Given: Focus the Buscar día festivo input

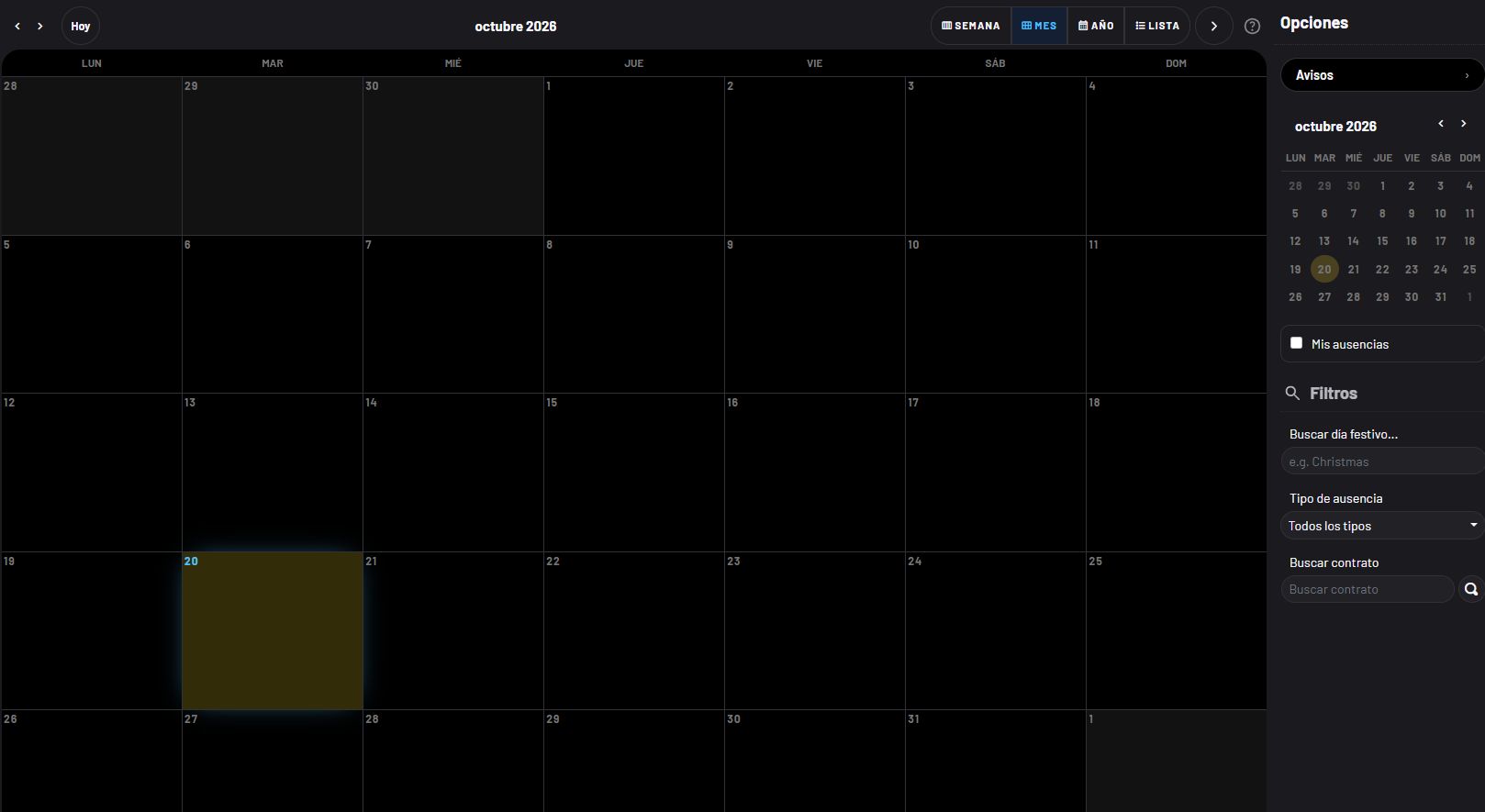Looking at the screenshot, I should [x=1382, y=462].
